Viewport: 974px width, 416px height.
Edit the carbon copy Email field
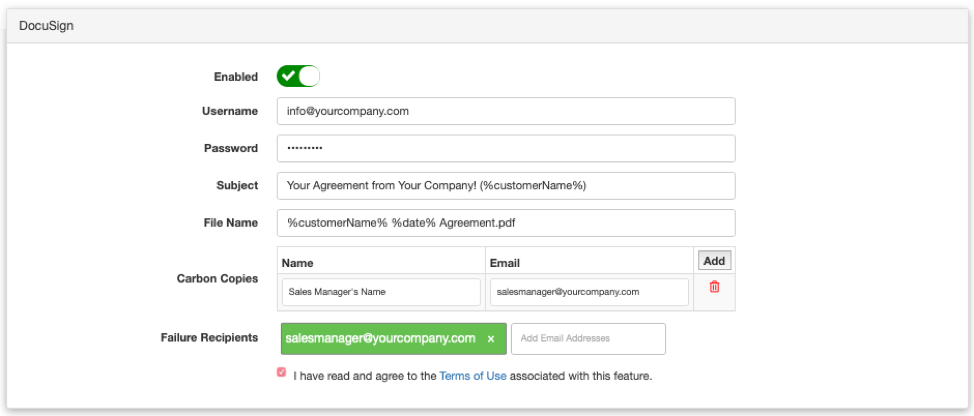(x=589, y=292)
